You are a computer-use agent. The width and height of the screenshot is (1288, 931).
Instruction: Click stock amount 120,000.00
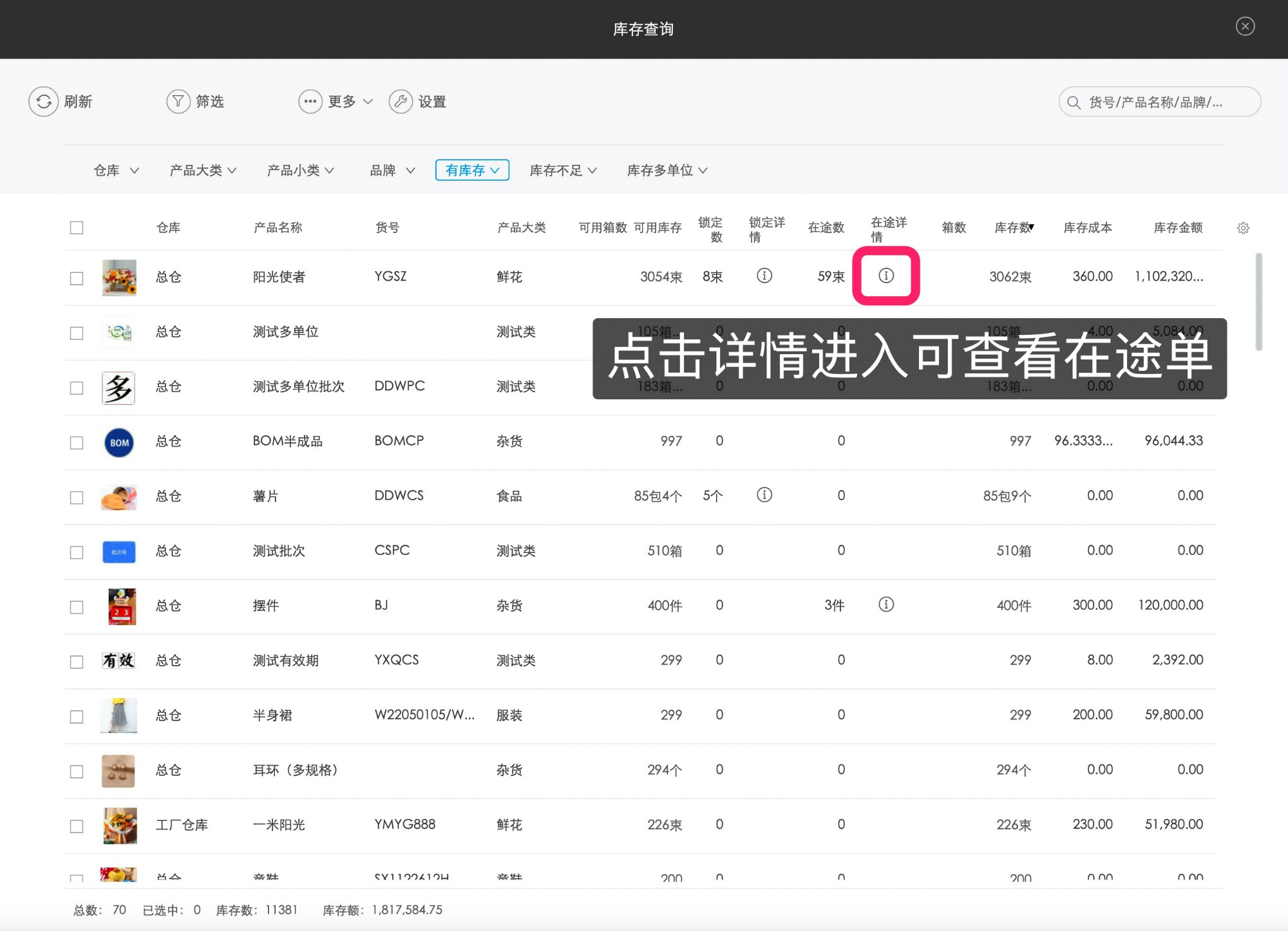[1171, 605]
